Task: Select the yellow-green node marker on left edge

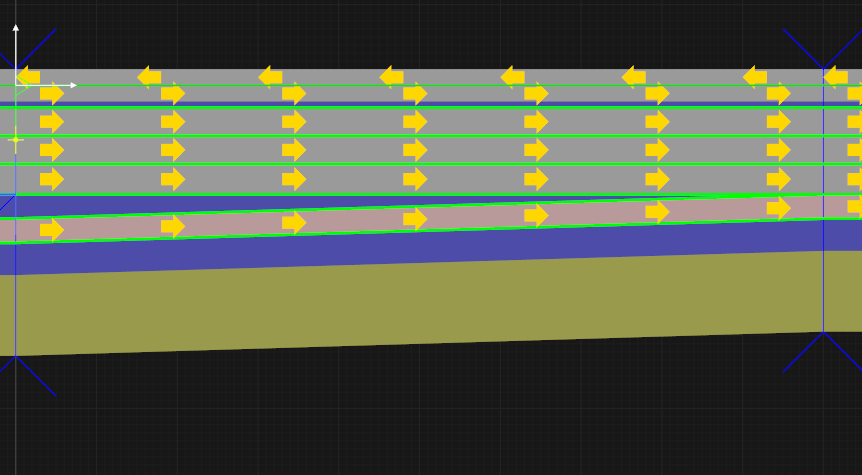Action: (15, 140)
